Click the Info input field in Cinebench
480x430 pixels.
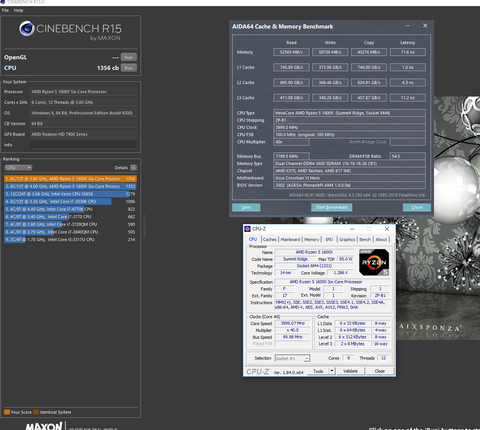pos(83,145)
